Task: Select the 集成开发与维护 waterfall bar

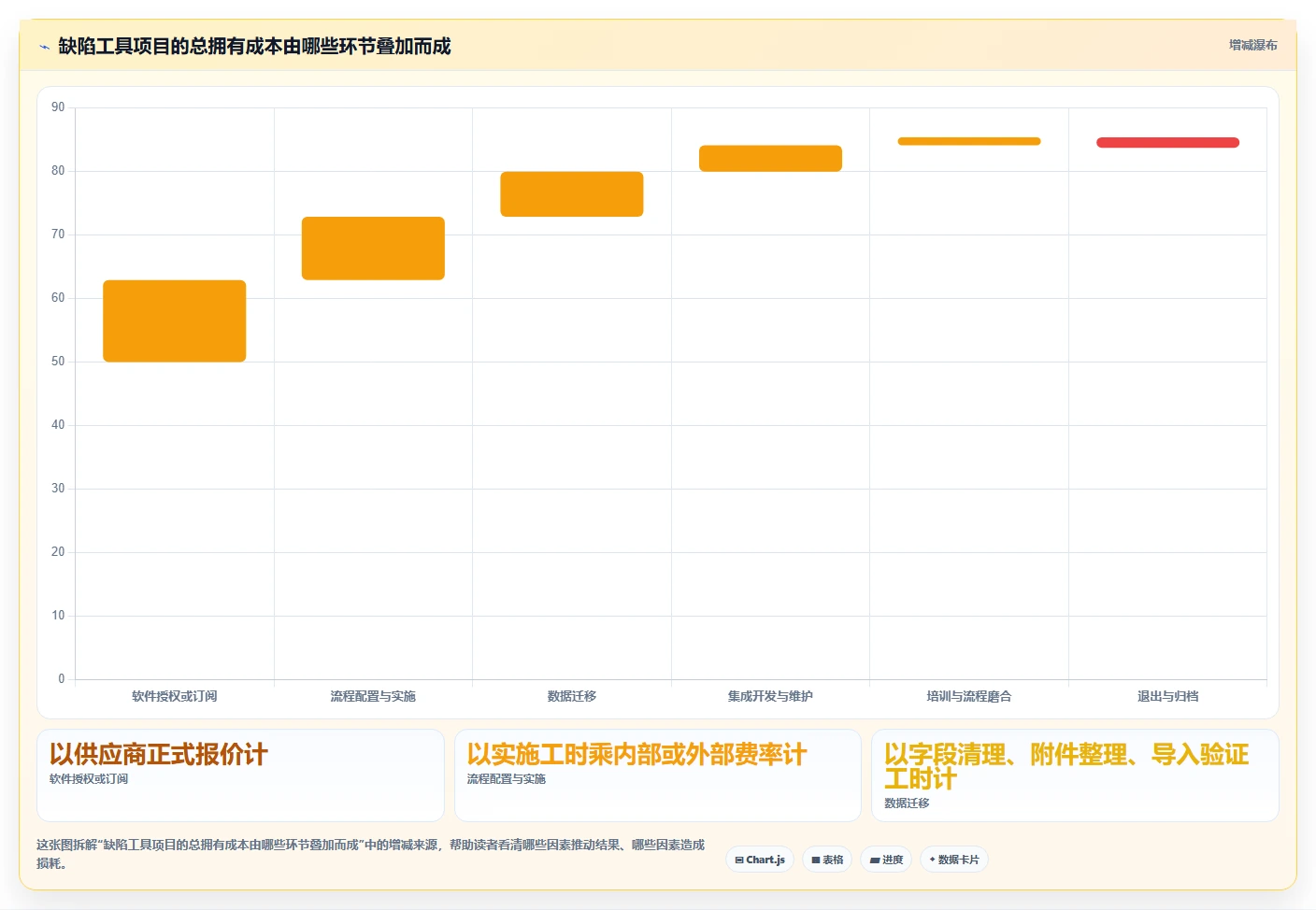Action: [x=770, y=158]
